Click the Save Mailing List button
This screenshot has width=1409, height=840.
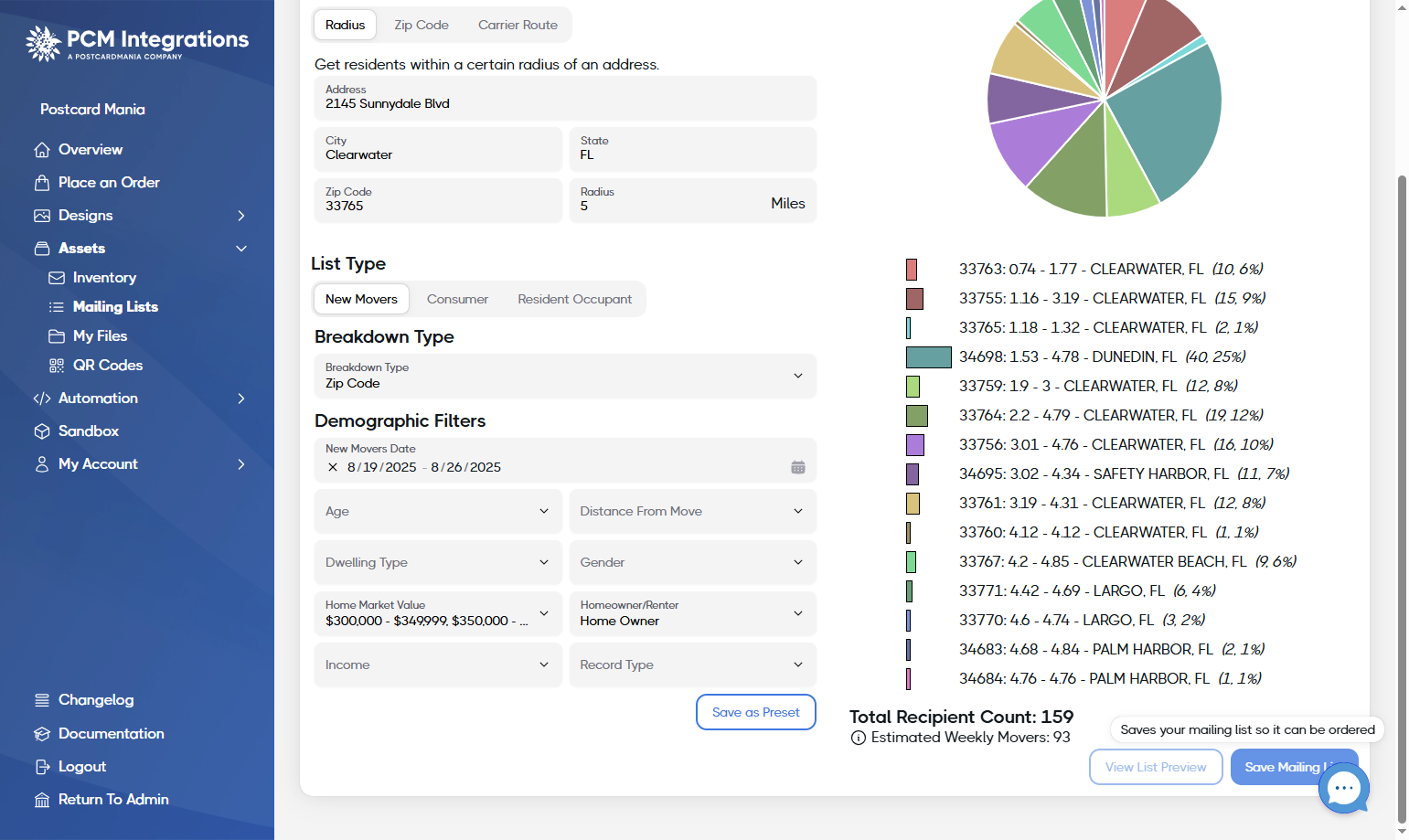pyautogui.click(x=1294, y=767)
